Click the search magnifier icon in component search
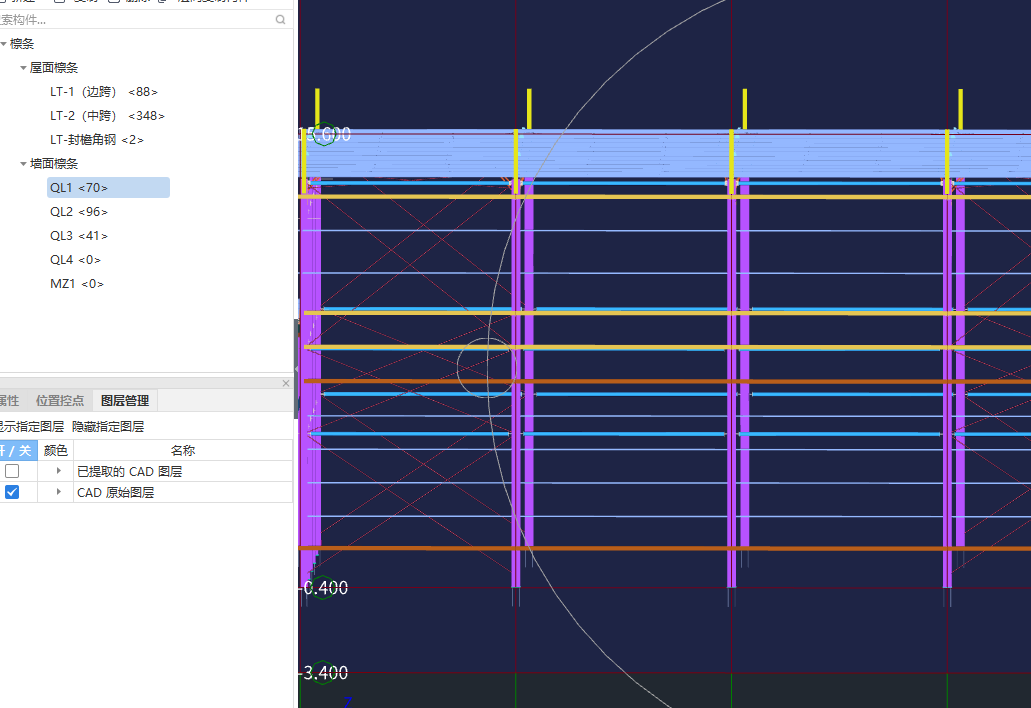Image resolution: width=1031 pixels, height=708 pixels. tap(281, 20)
